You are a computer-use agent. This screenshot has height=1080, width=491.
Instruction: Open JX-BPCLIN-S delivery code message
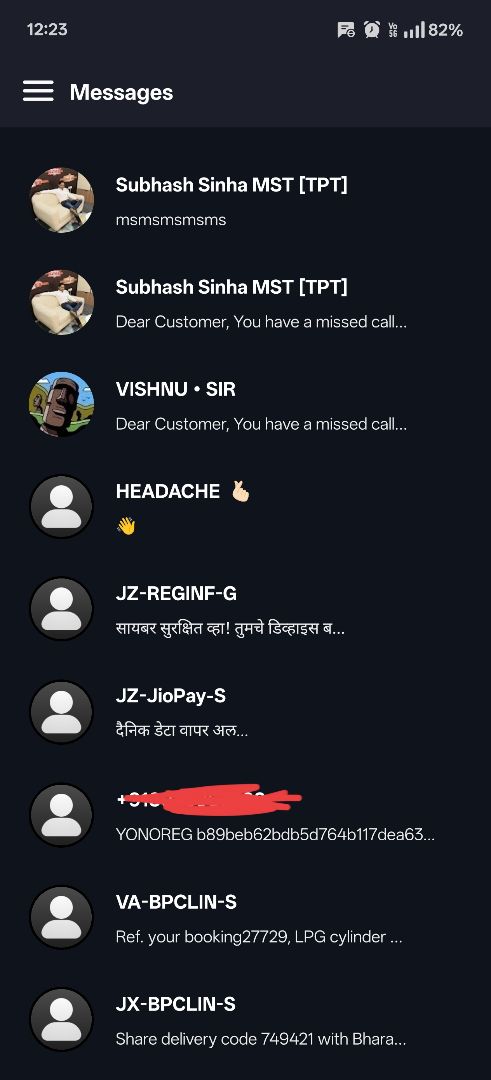tap(245, 1021)
